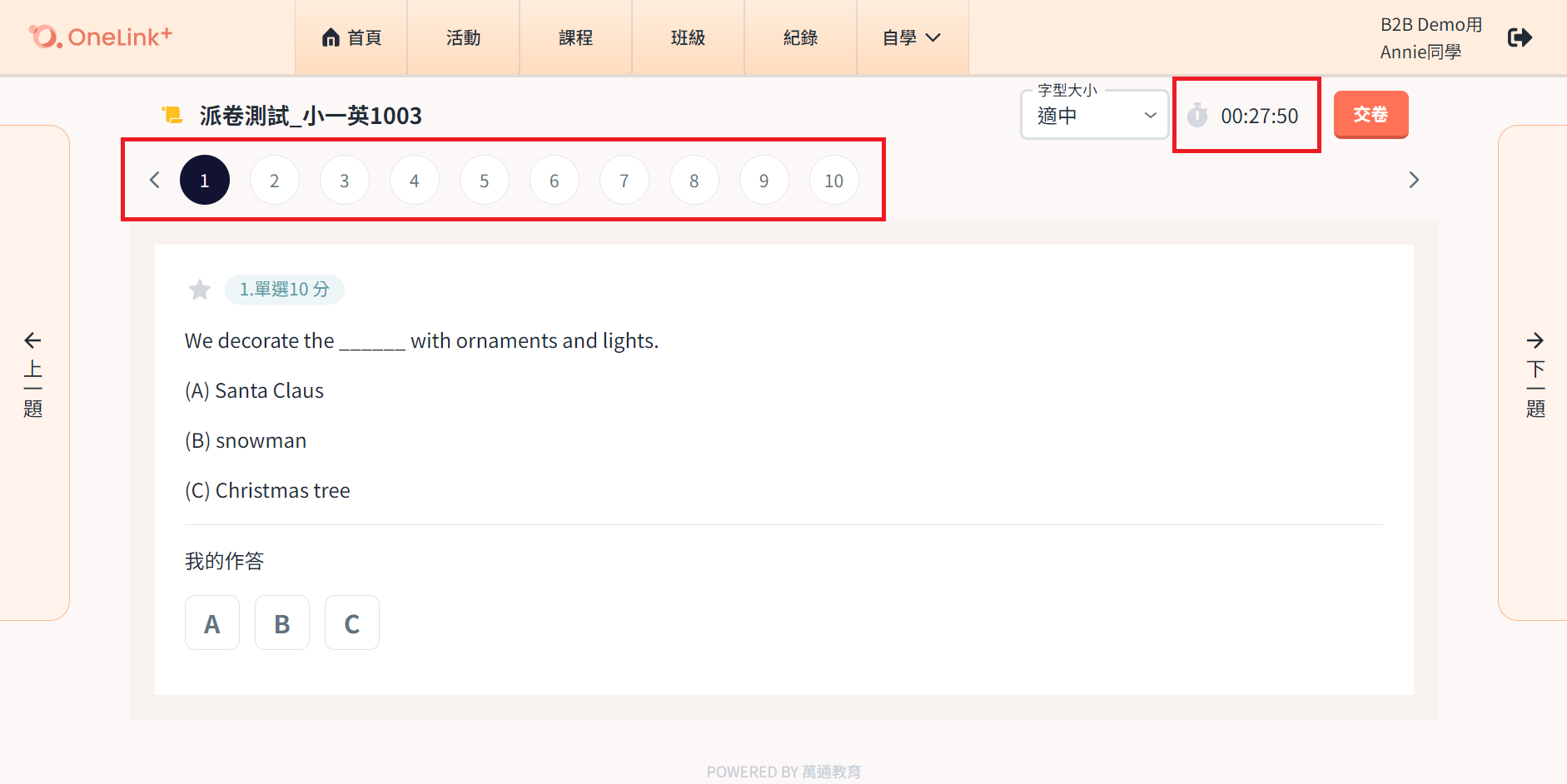Click the logout arrow icon
The image size is (1567, 784).
point(1520,37)
